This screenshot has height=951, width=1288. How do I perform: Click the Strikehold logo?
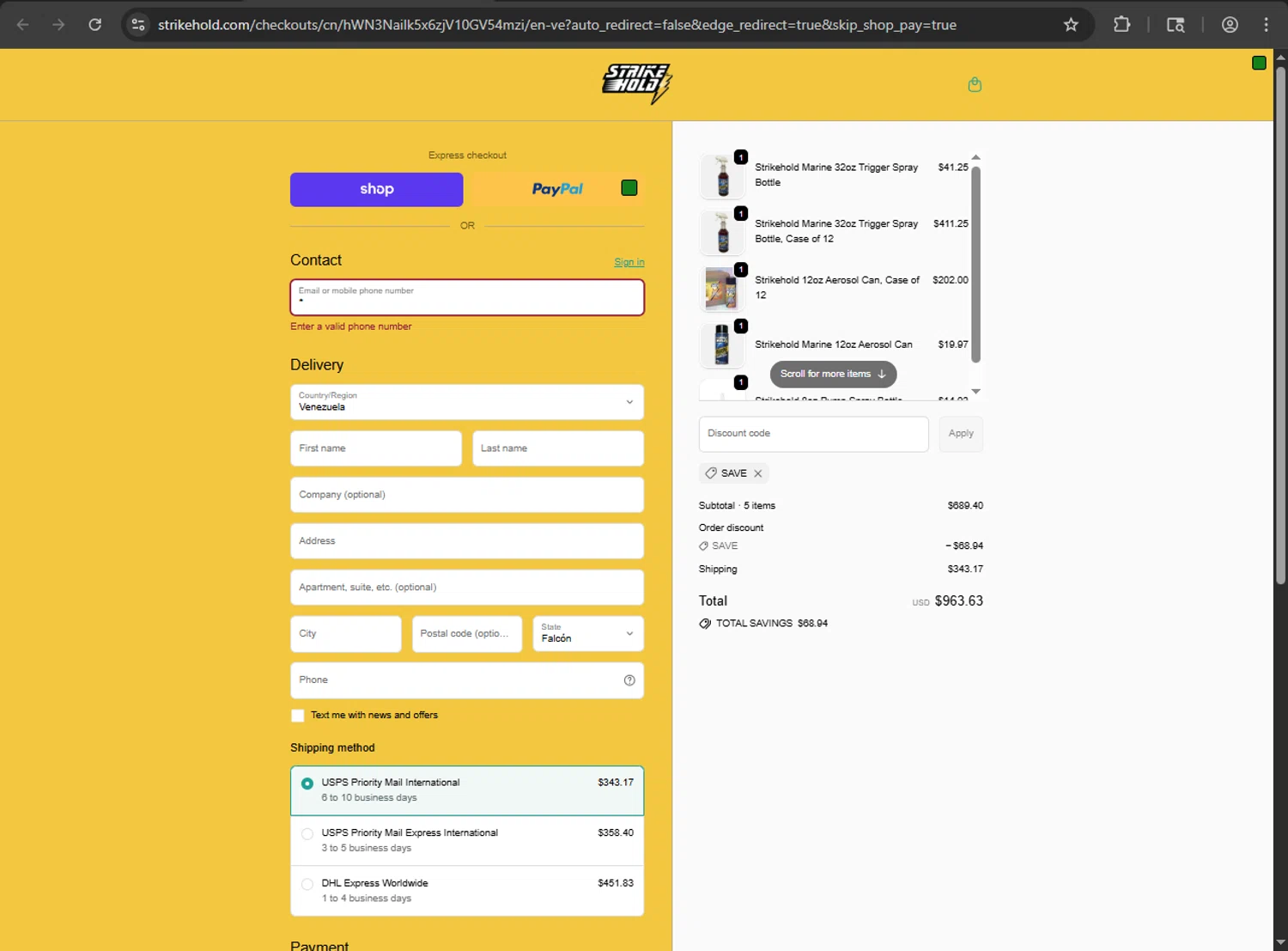pos(637,83)
